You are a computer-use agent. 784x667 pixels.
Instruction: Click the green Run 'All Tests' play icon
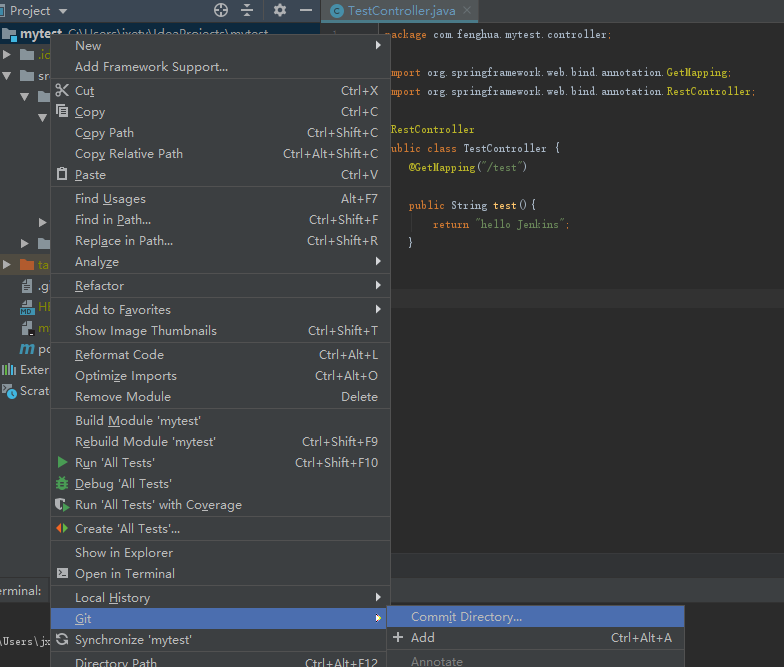[62, 463]
